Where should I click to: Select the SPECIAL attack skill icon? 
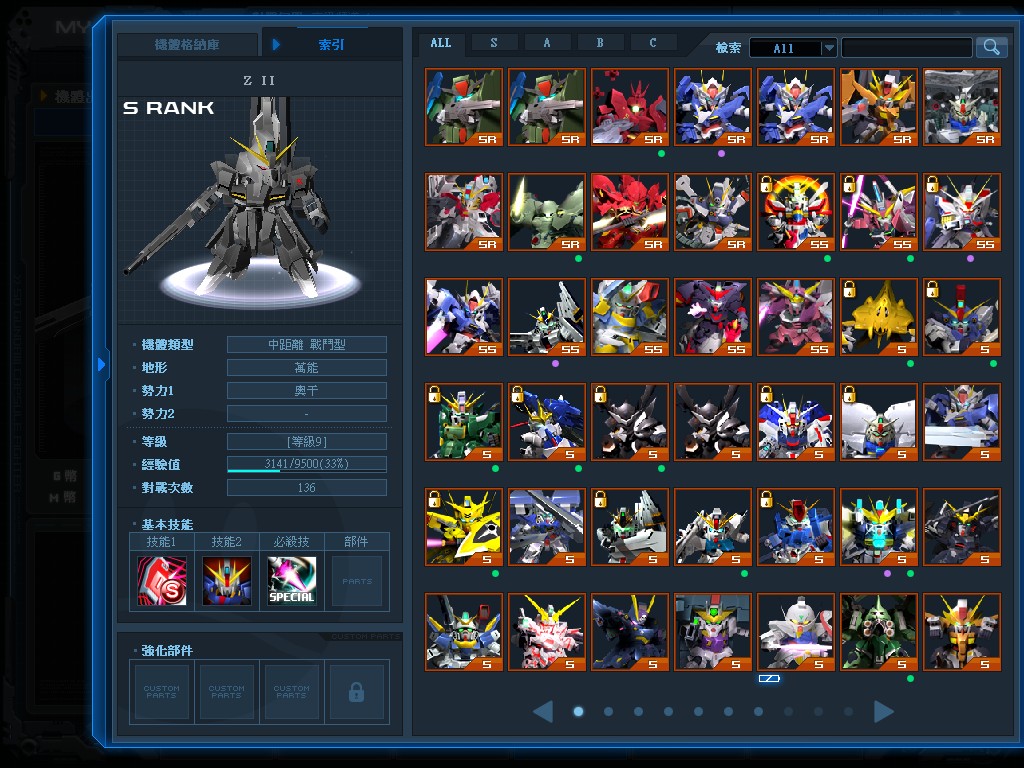[292, 581]
